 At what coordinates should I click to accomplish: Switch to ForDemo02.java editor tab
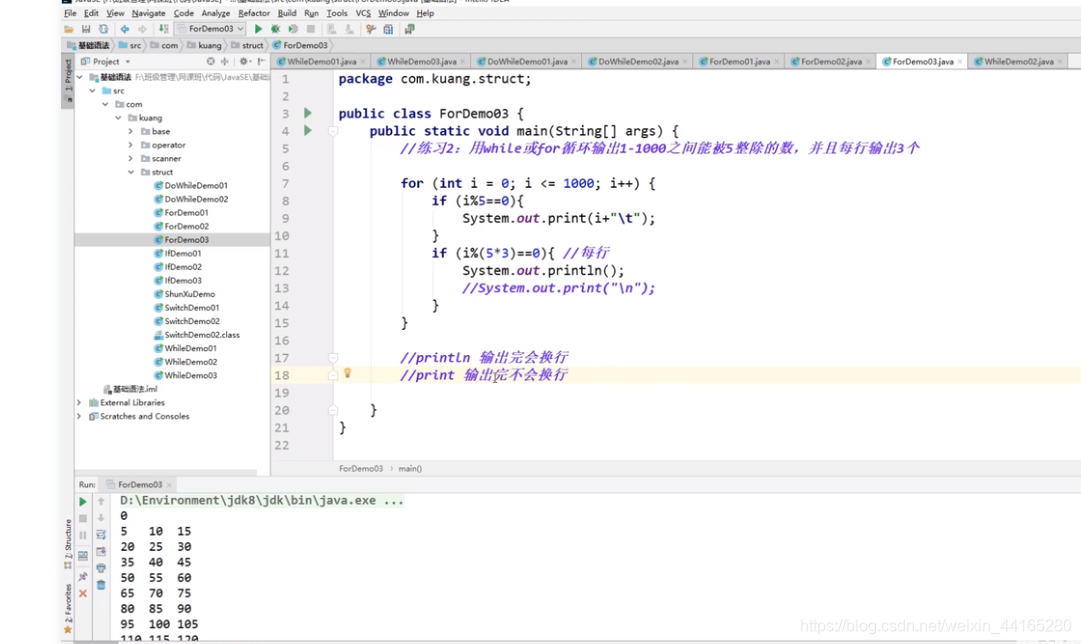tap(831, 61)
